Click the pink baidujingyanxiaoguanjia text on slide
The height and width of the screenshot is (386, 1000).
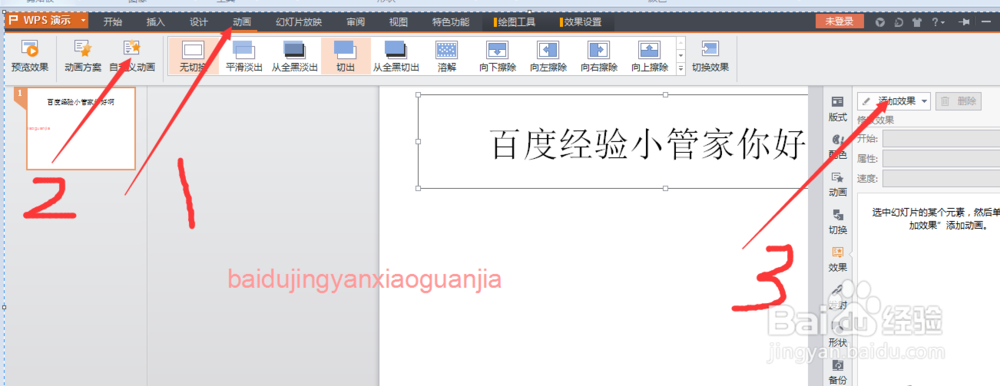click(365, 279)
